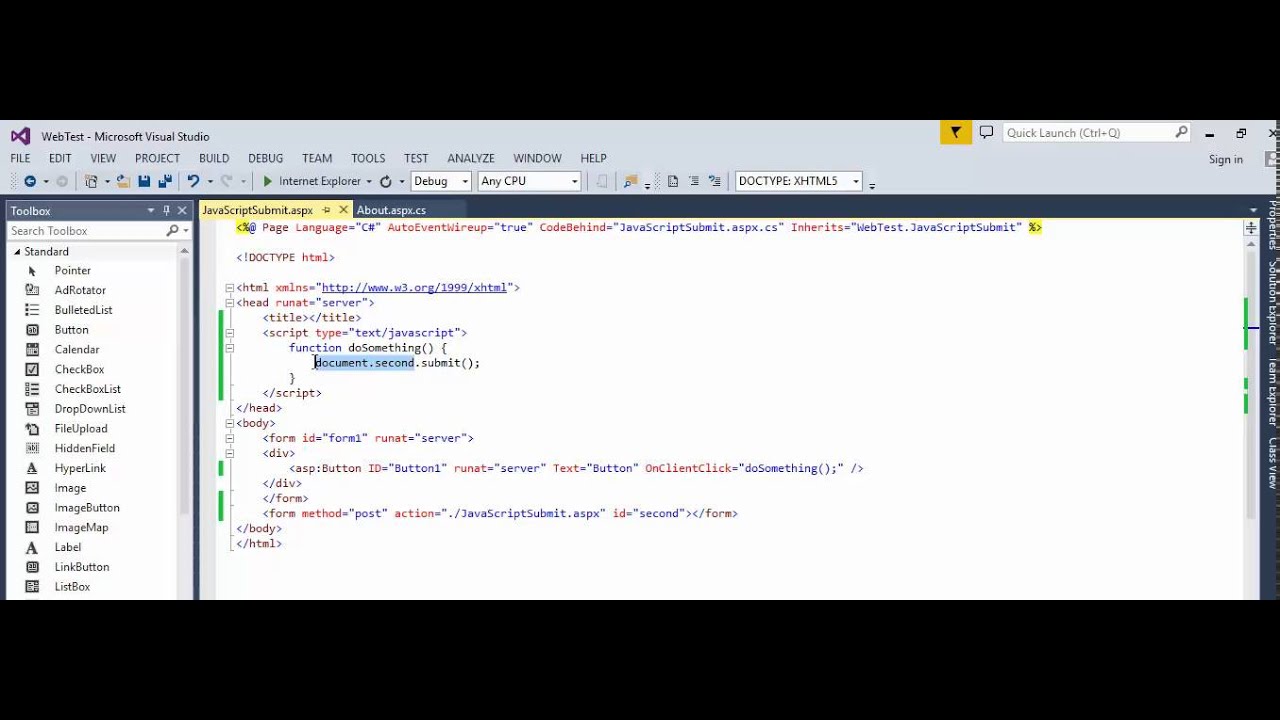1280x720 pixels.
Task: Open the w3.org xhtml namespace link
Action: click(414, 288)
